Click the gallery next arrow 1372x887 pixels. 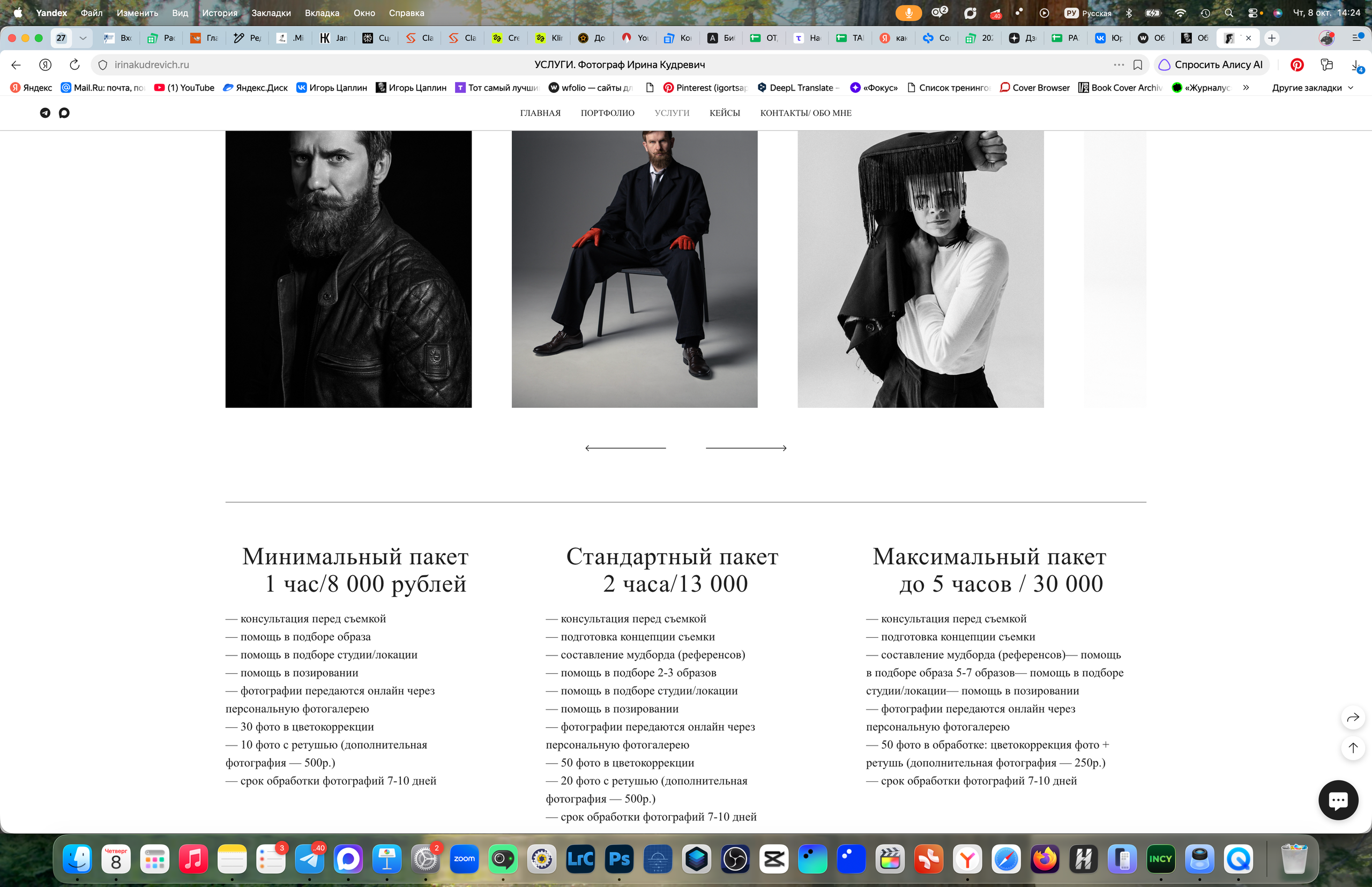click(x=746, y=448)
